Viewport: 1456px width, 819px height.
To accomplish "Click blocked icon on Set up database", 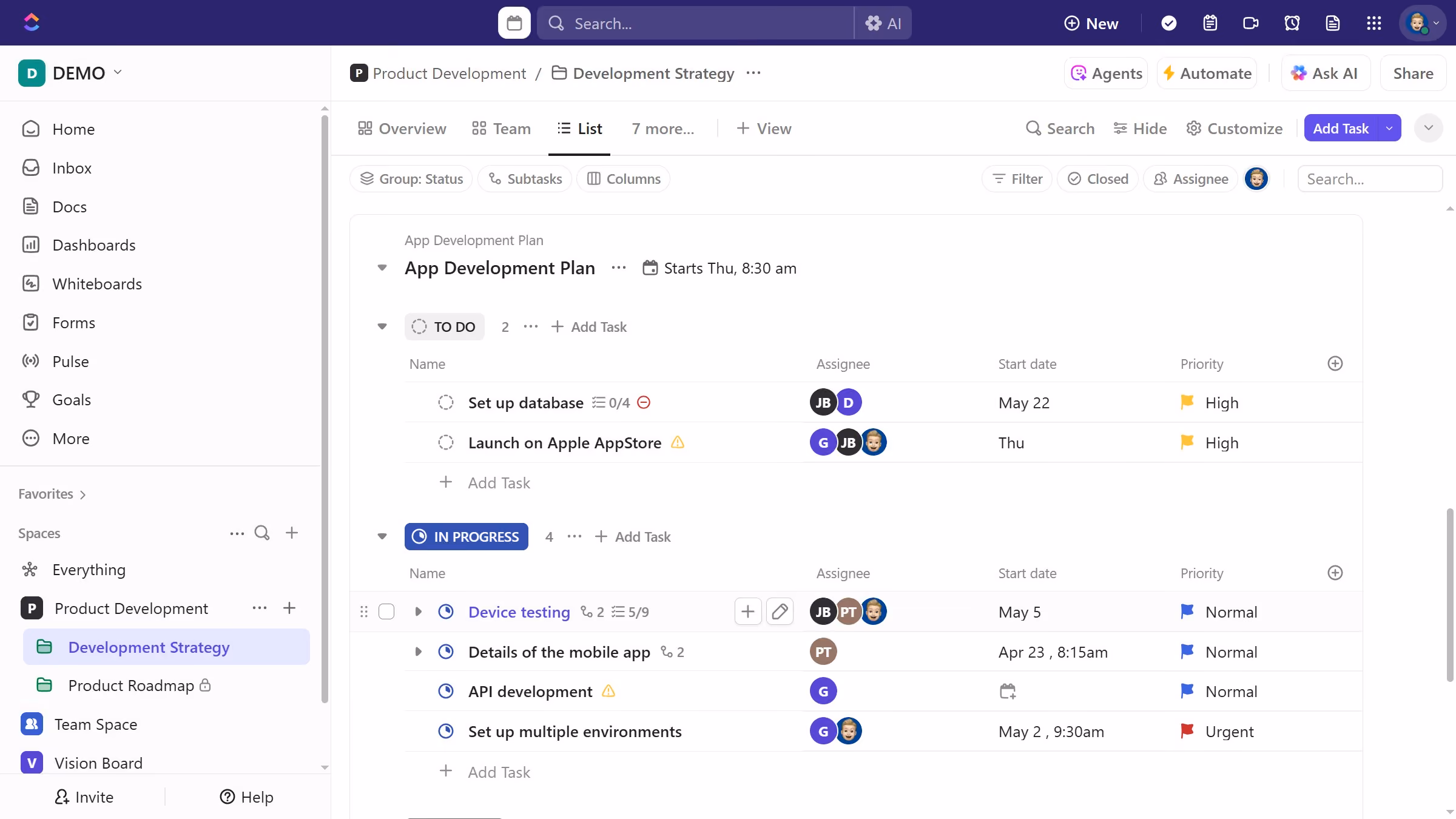I will (644, 402).
